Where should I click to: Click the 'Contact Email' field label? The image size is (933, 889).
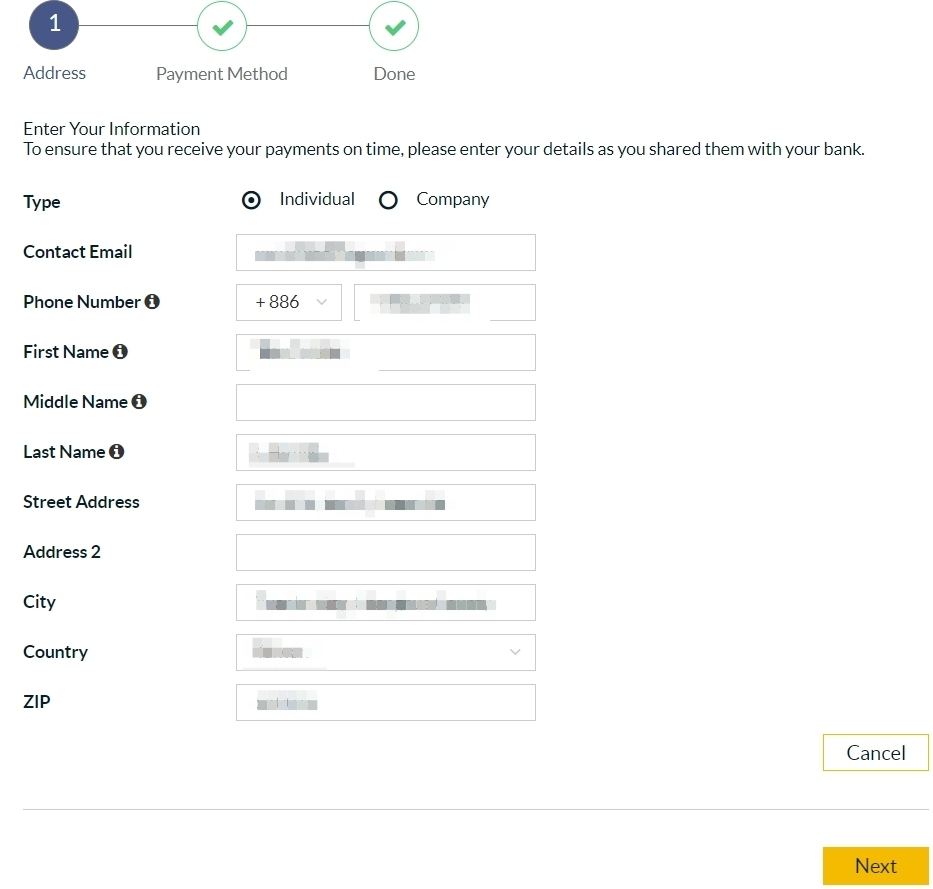pyautogui.click(x=77, y=252)
